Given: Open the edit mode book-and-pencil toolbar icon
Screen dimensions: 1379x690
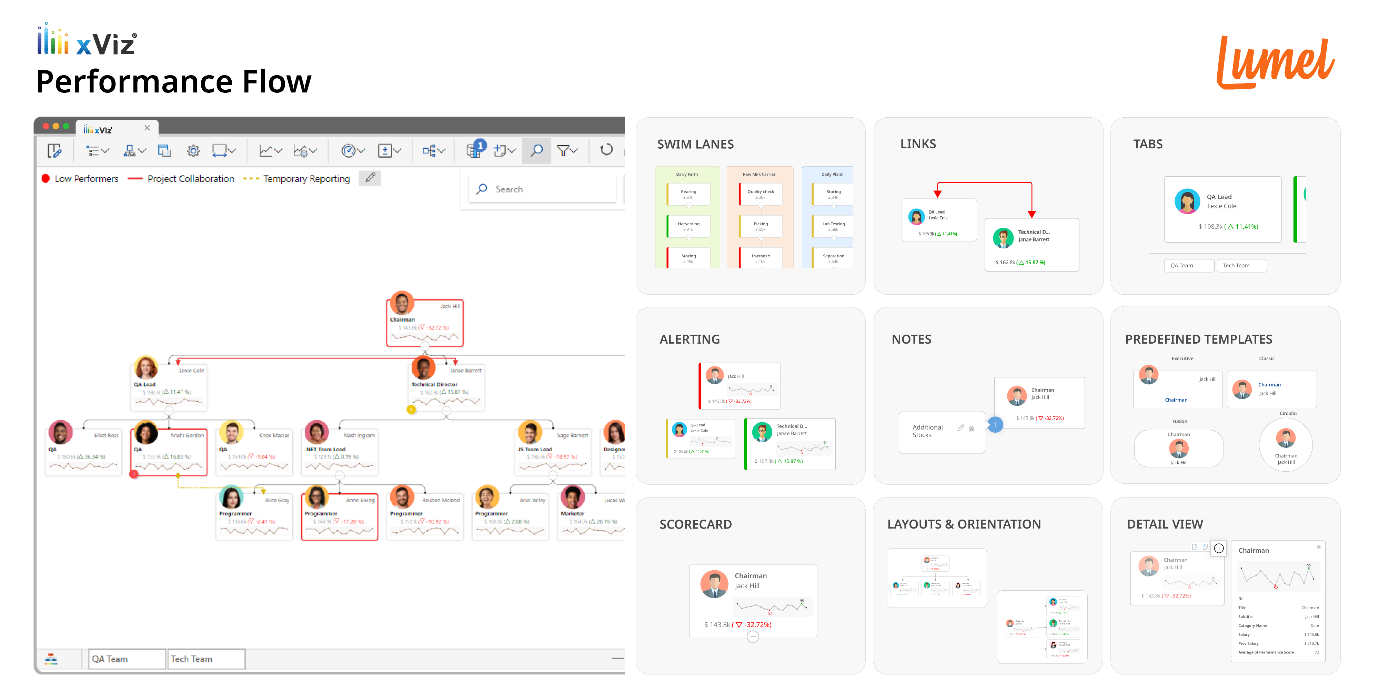Looking at the screenshot, I should pos(54,150).
